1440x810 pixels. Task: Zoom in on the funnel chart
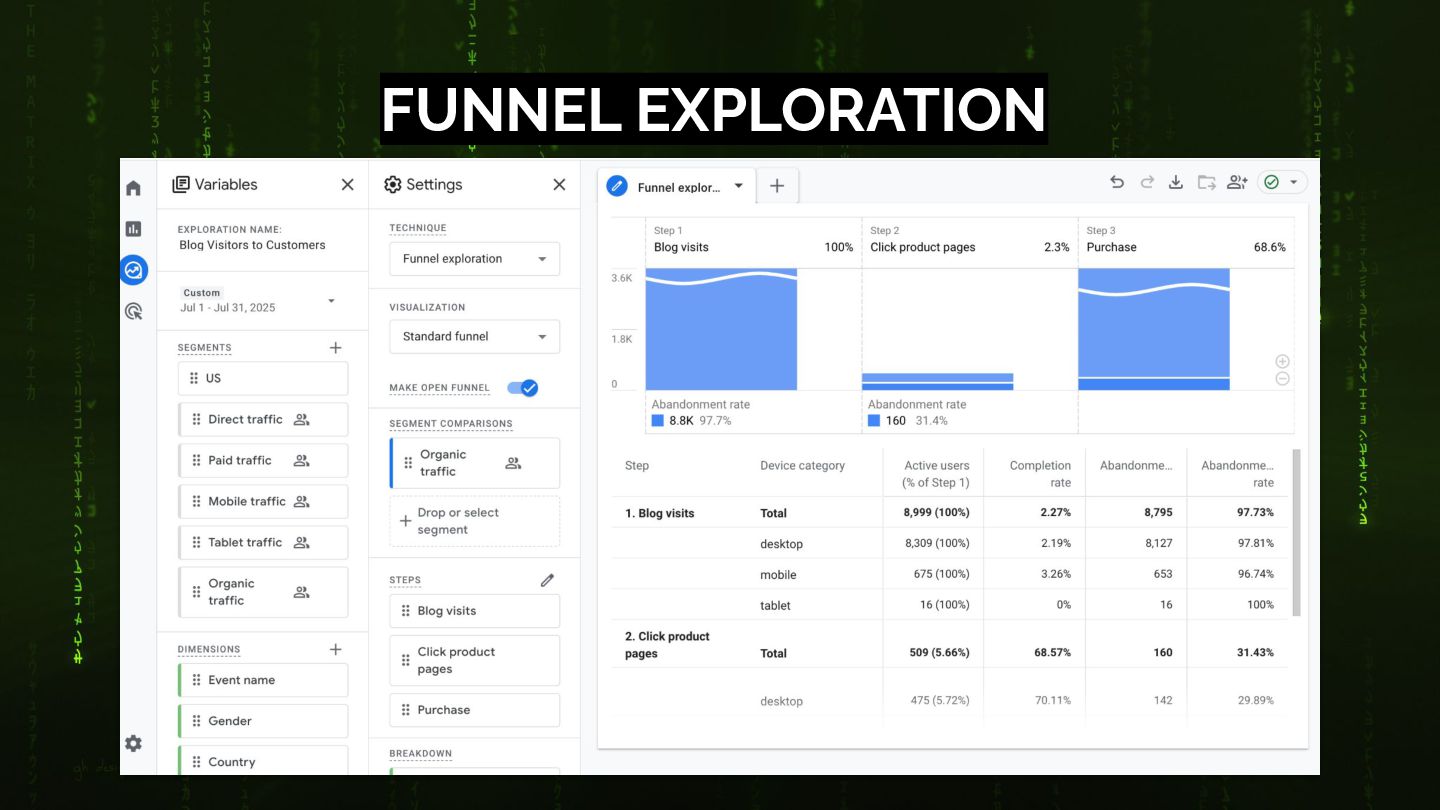[1282, 361]
